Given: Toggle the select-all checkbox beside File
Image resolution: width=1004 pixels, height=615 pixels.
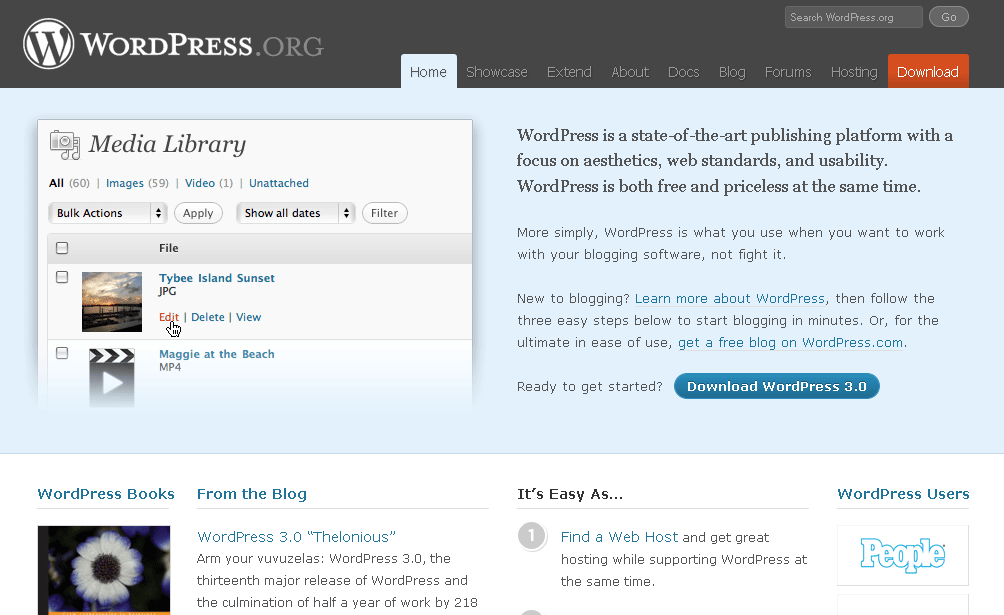Looking at the screenshot, I should (62, 248).
